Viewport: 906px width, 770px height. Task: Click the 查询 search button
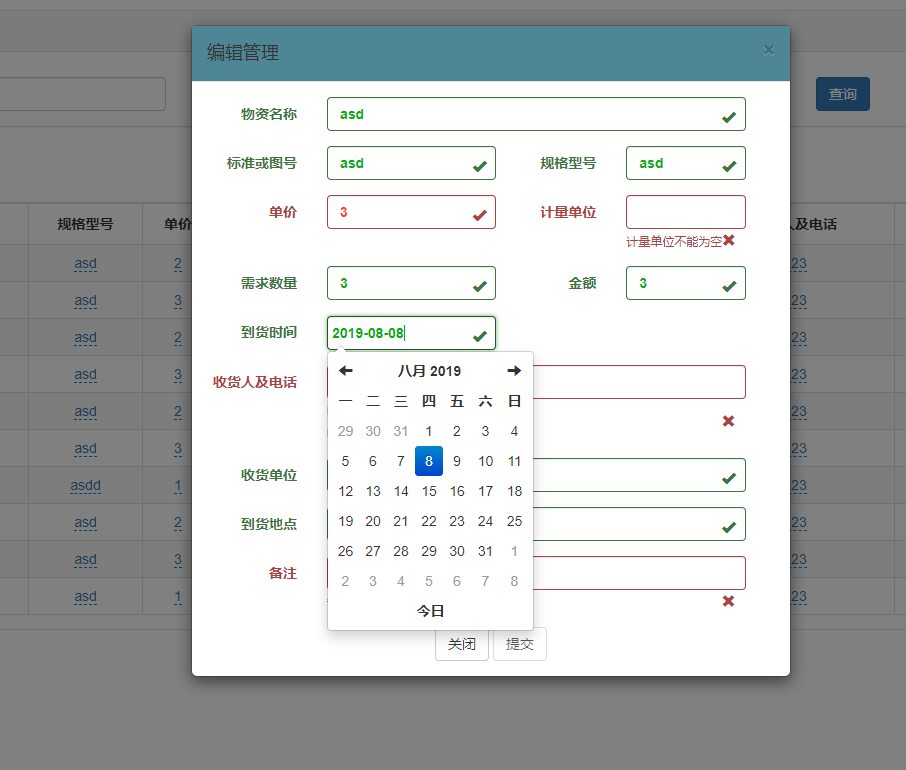coord(842,93)
